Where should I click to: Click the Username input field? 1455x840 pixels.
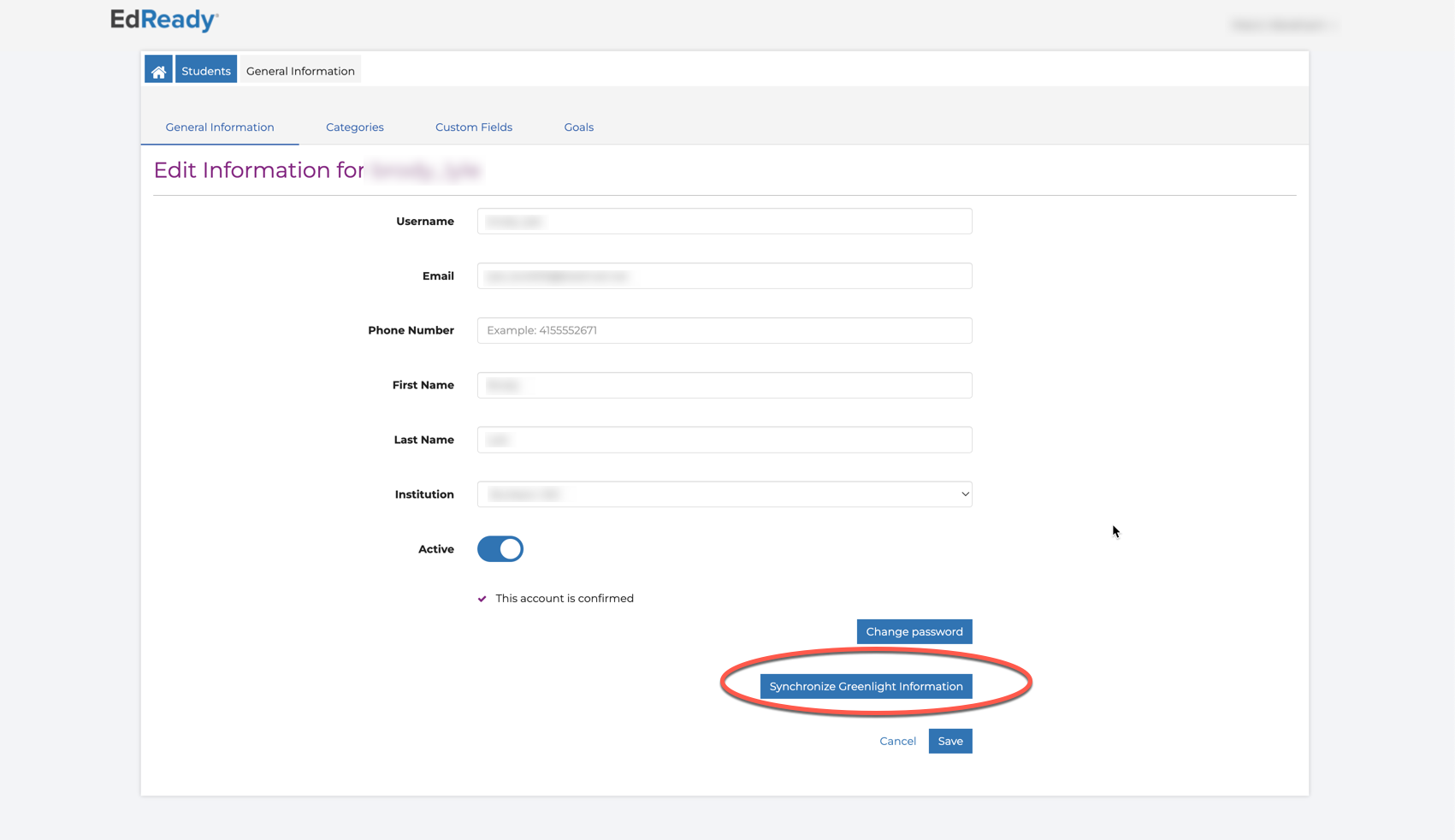point(724,221)
